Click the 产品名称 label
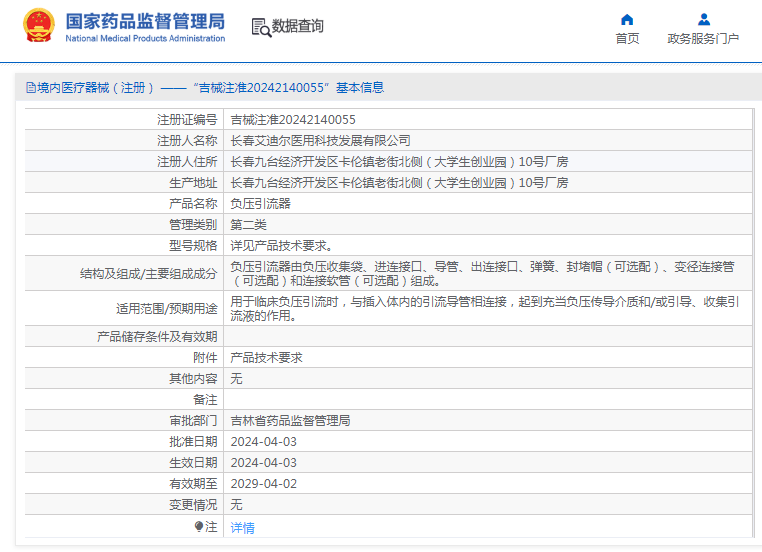The height and width of the screenshot is (552, 762). (193, 204)
